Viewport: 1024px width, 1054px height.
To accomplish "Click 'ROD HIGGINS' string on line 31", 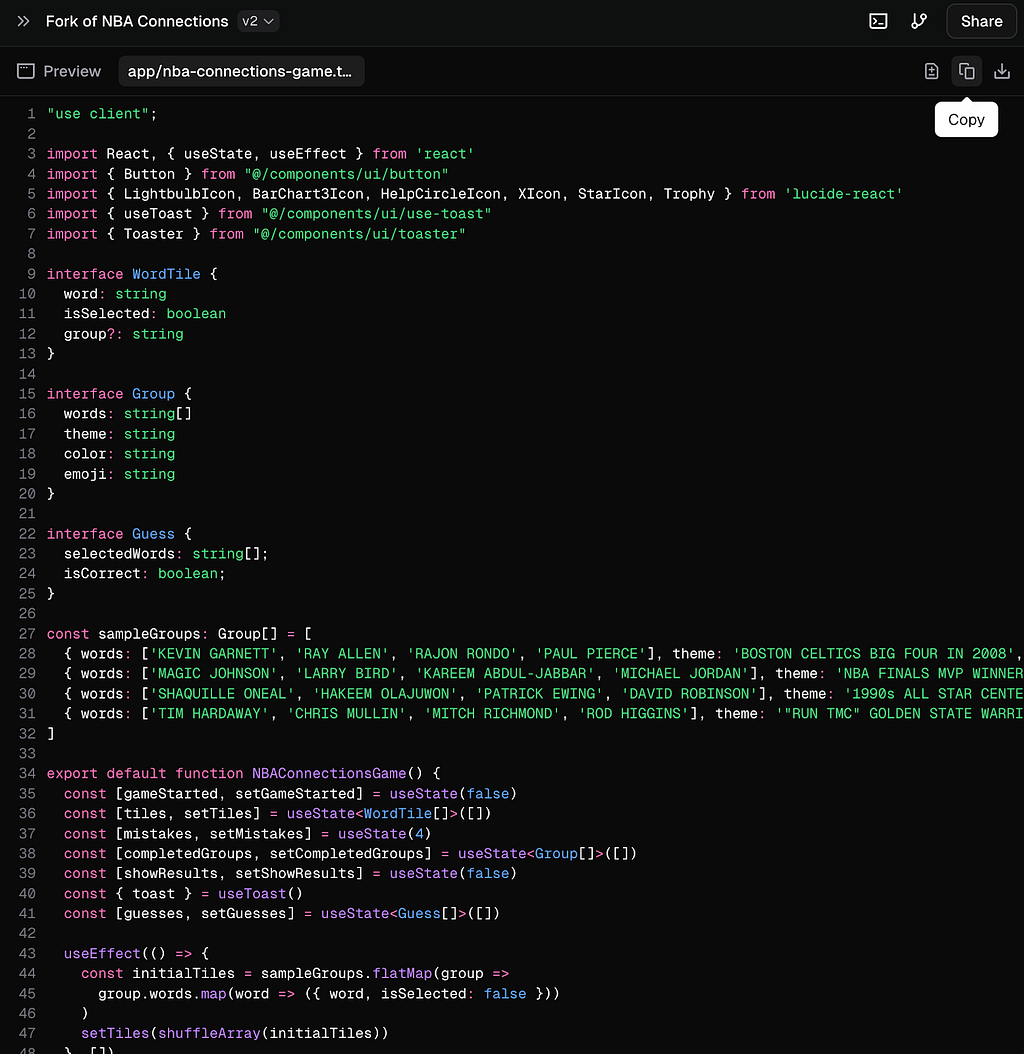I will coord(633,713).
